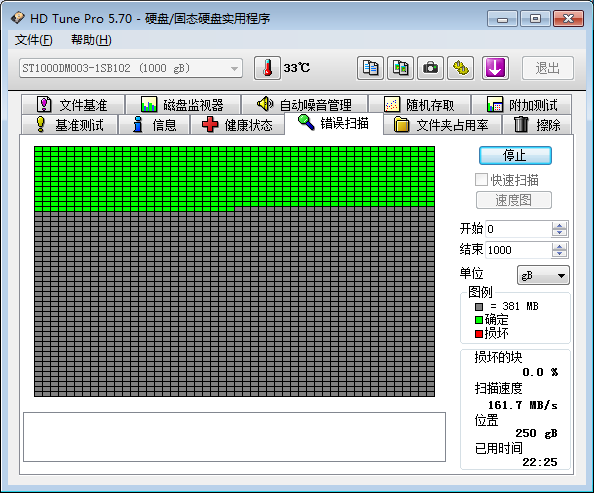
Task: Decrease the 结束 end value stepper
Action: tap(559, 254)
